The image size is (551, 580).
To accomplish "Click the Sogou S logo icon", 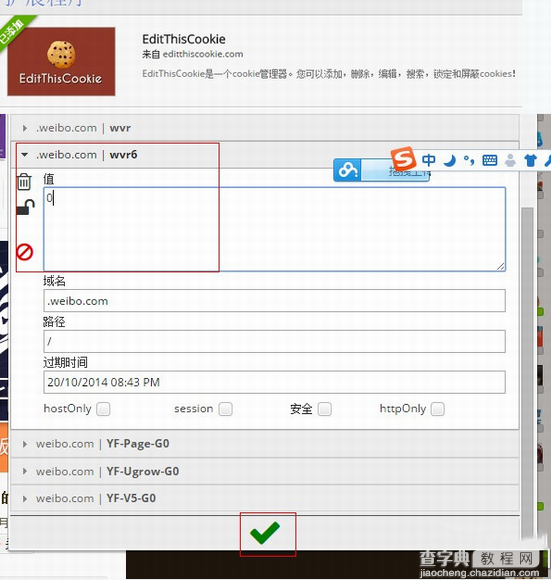I will [404, 158].
